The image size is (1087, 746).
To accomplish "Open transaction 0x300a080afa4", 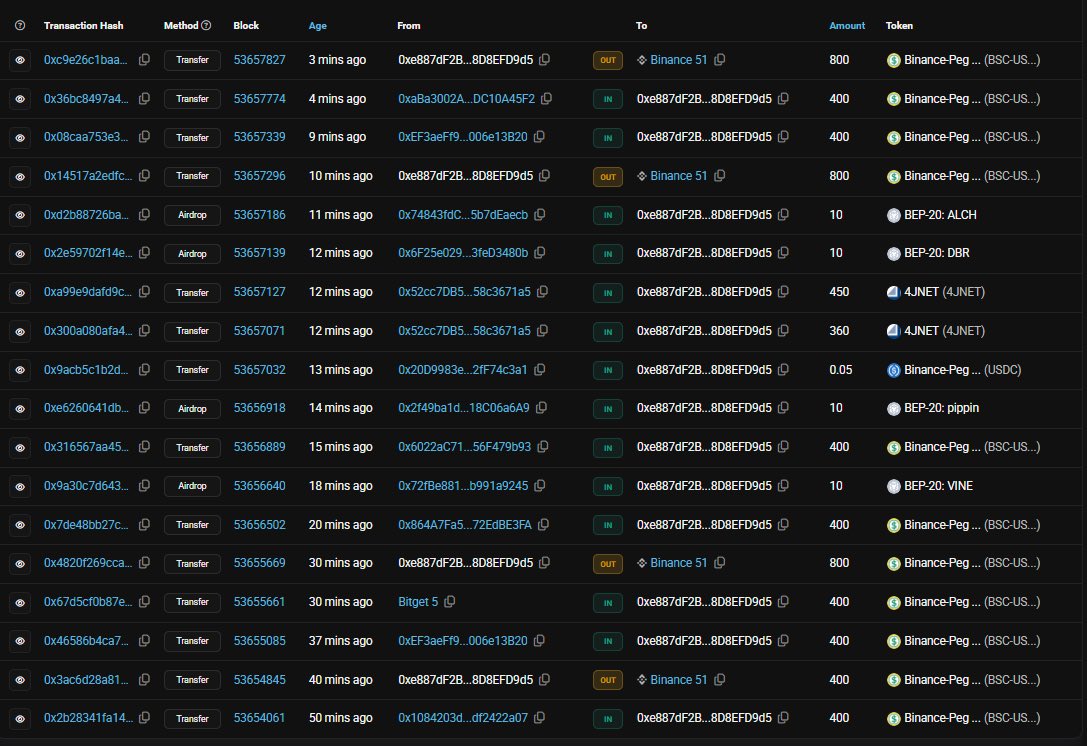I will (88, 331).
